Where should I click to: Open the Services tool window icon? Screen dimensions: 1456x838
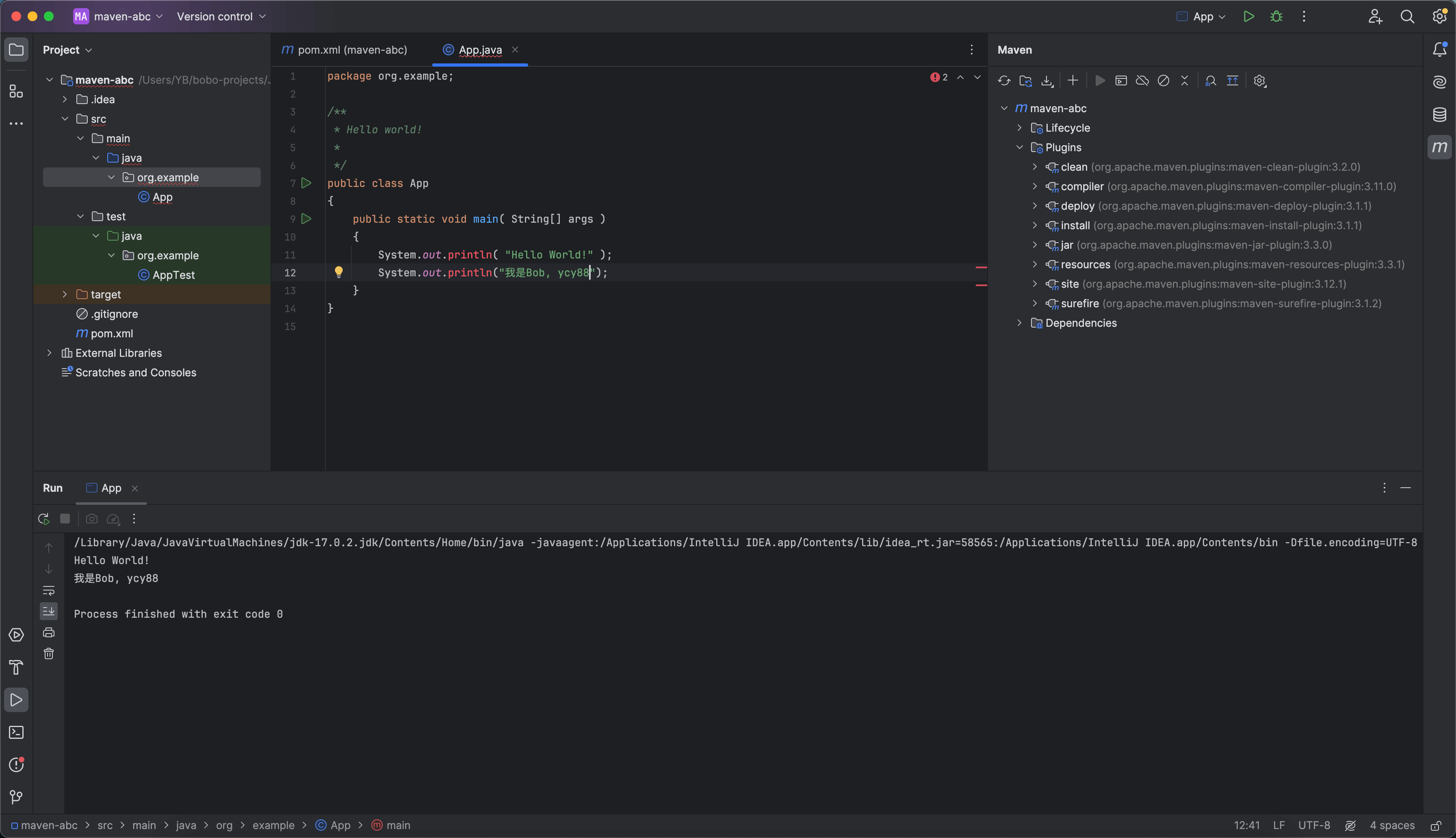point(16,635)
